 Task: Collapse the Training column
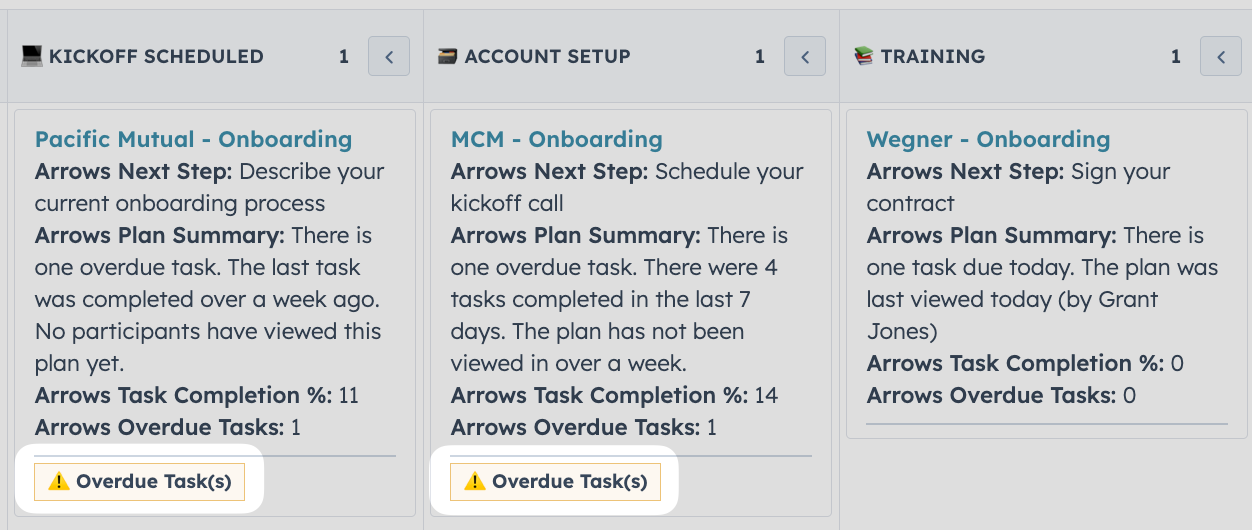click(x=1221, y=56)
